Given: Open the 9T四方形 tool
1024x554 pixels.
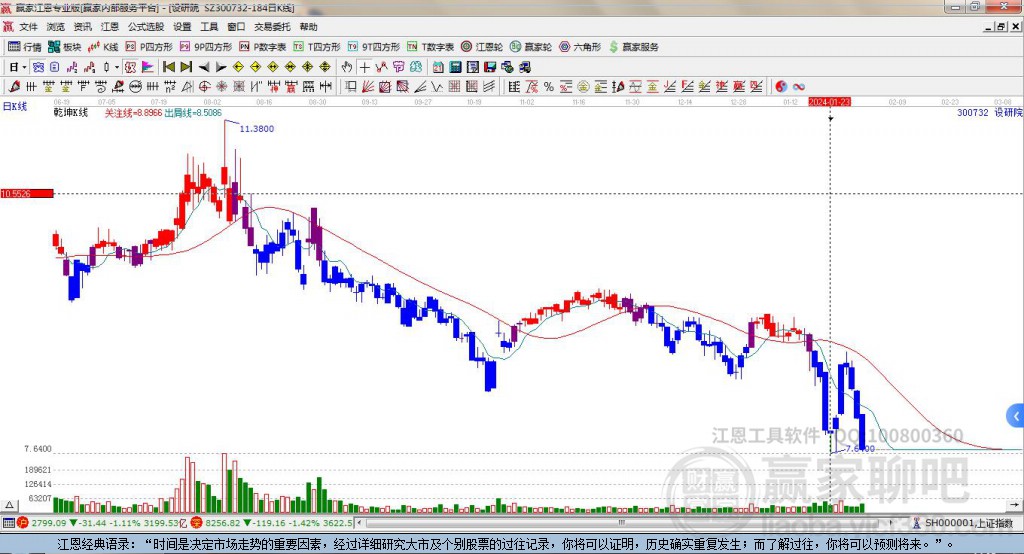Looking at the screenshot, I should coord(374,47).
